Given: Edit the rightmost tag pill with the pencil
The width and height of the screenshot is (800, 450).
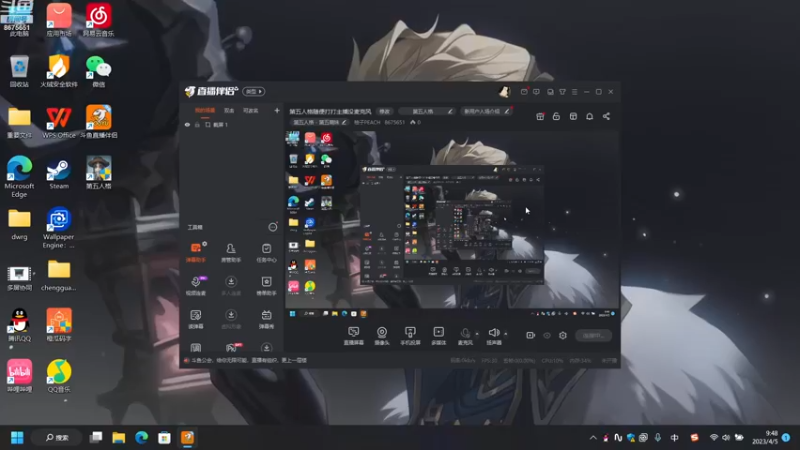Looking at the screenshot, I should pyautogui.click(x=485, y=111).
